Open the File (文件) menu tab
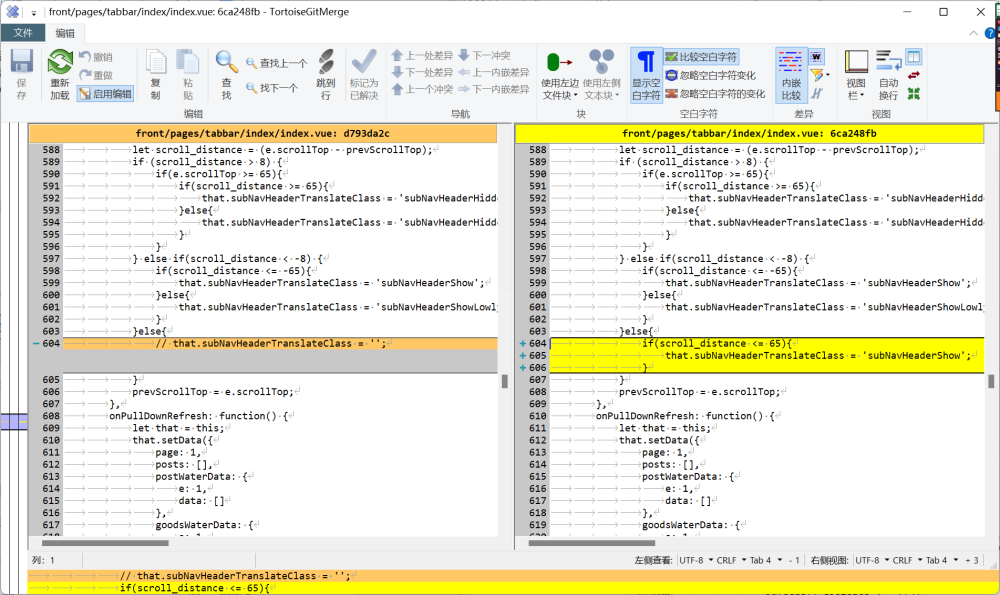Screen dimensions: 1000x595 23,33
